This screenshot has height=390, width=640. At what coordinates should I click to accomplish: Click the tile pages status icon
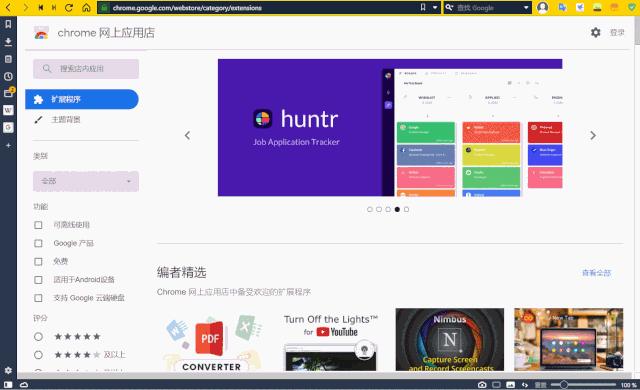[496, 384]
